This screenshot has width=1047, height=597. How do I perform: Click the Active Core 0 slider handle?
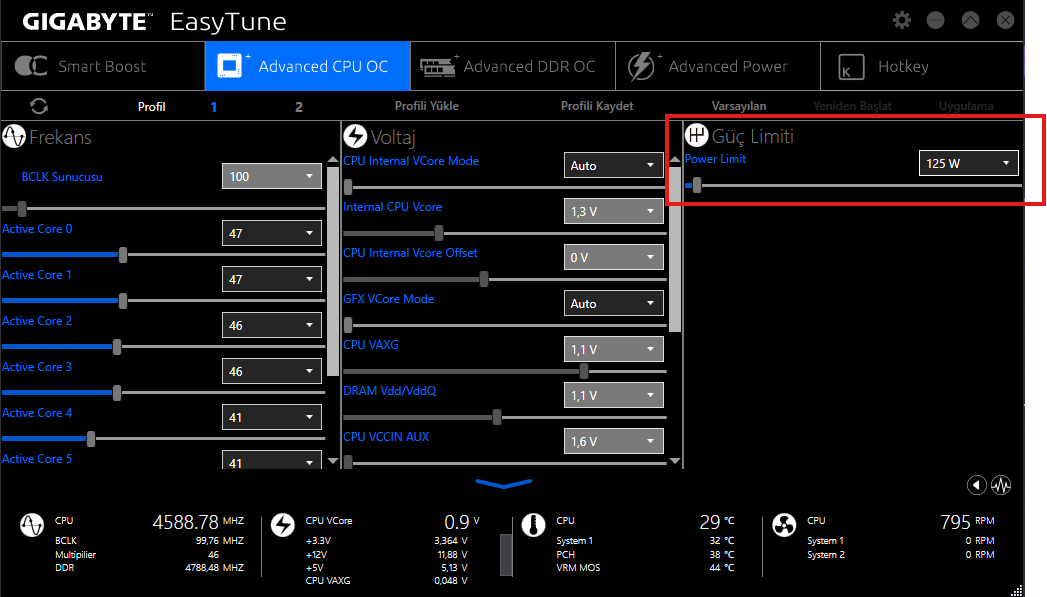pos(123,254)
